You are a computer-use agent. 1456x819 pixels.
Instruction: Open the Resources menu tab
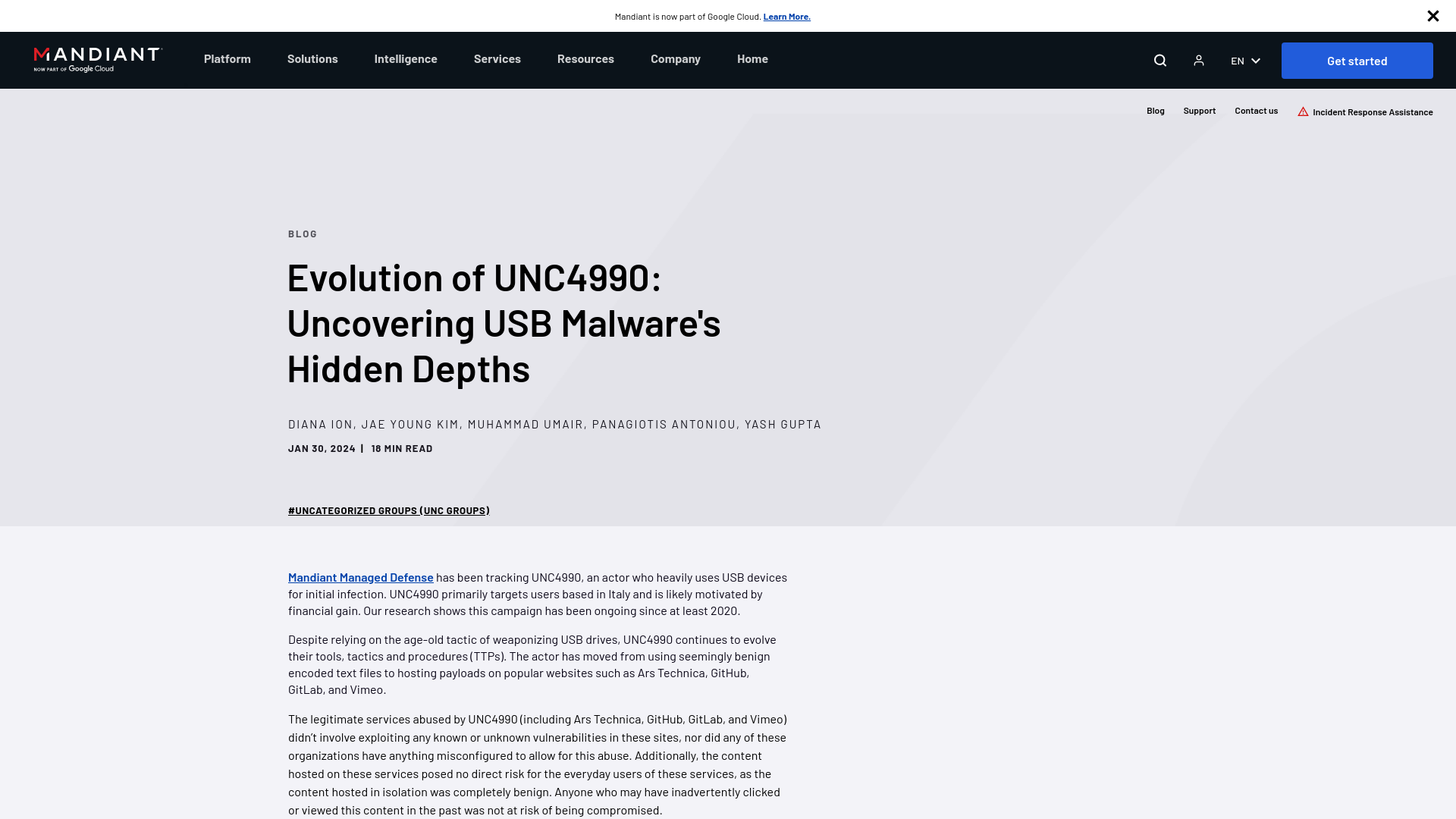tap(585, 58)
